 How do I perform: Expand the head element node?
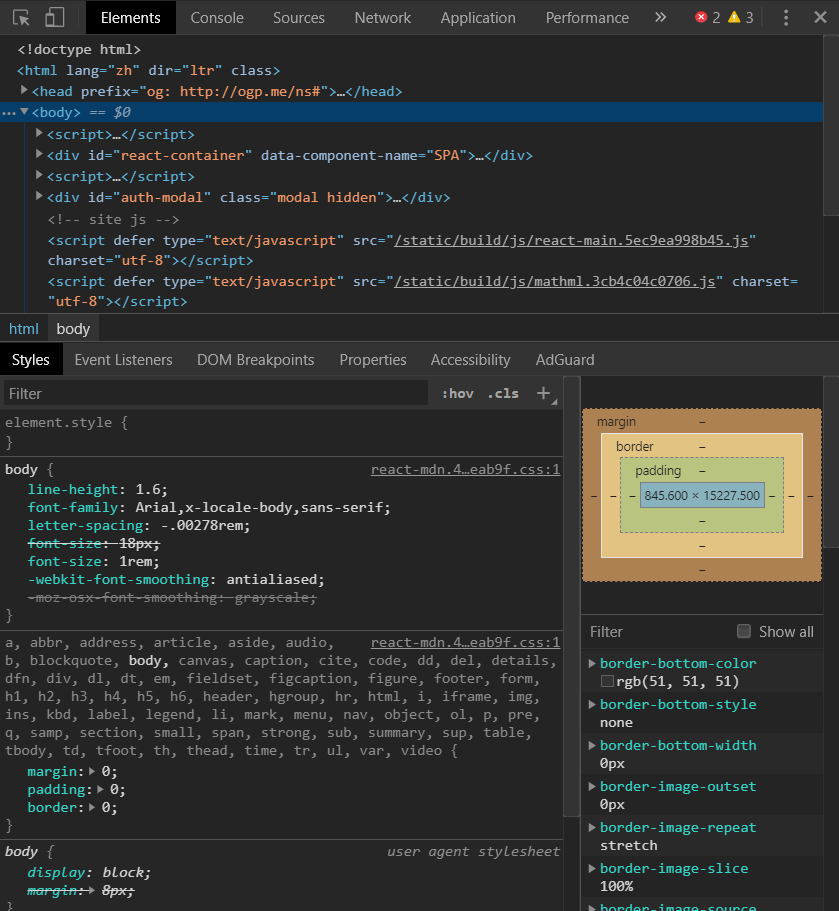(x=25, y=91)
